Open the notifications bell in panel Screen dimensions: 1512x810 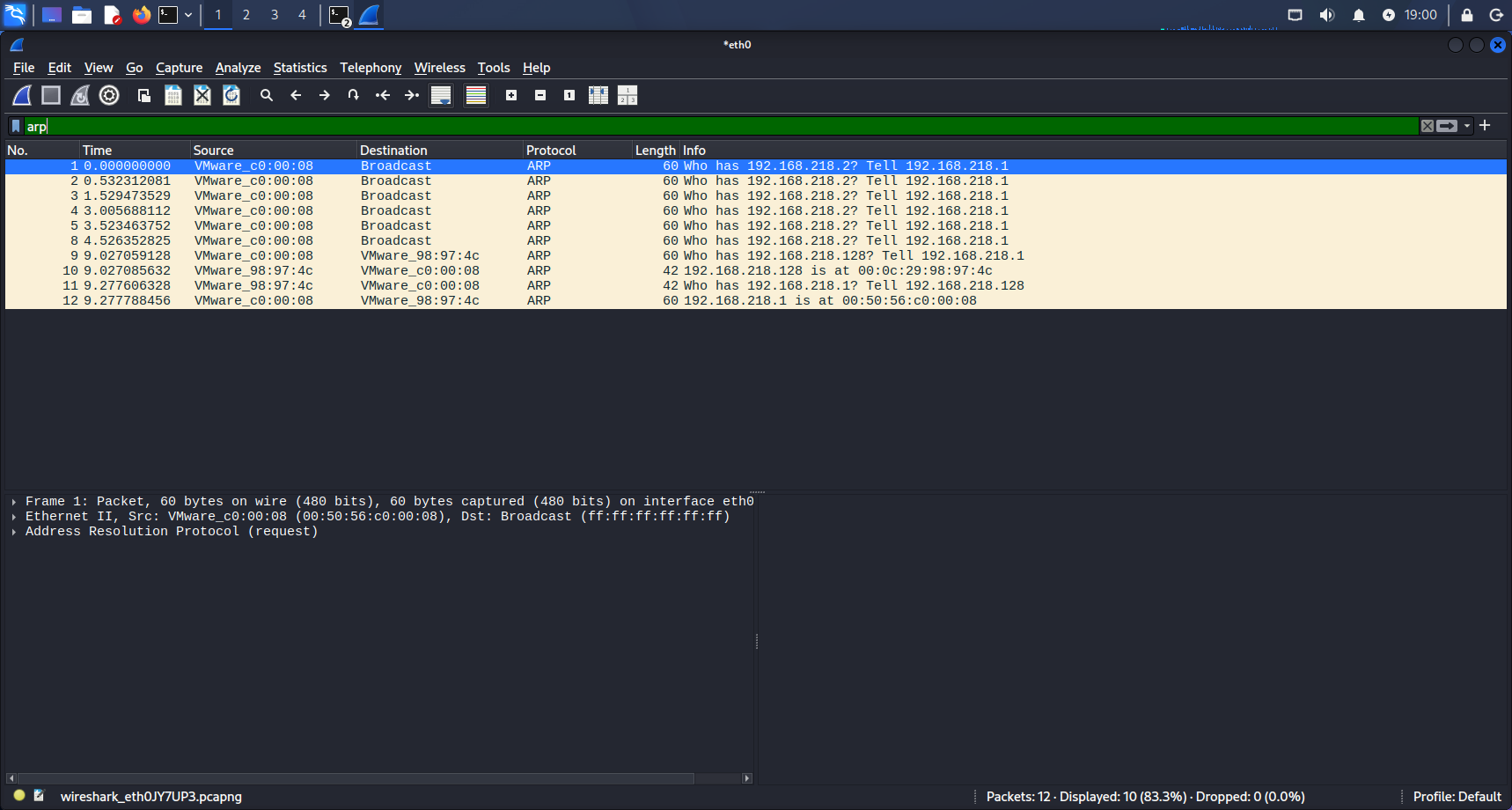coord(1359,15)
